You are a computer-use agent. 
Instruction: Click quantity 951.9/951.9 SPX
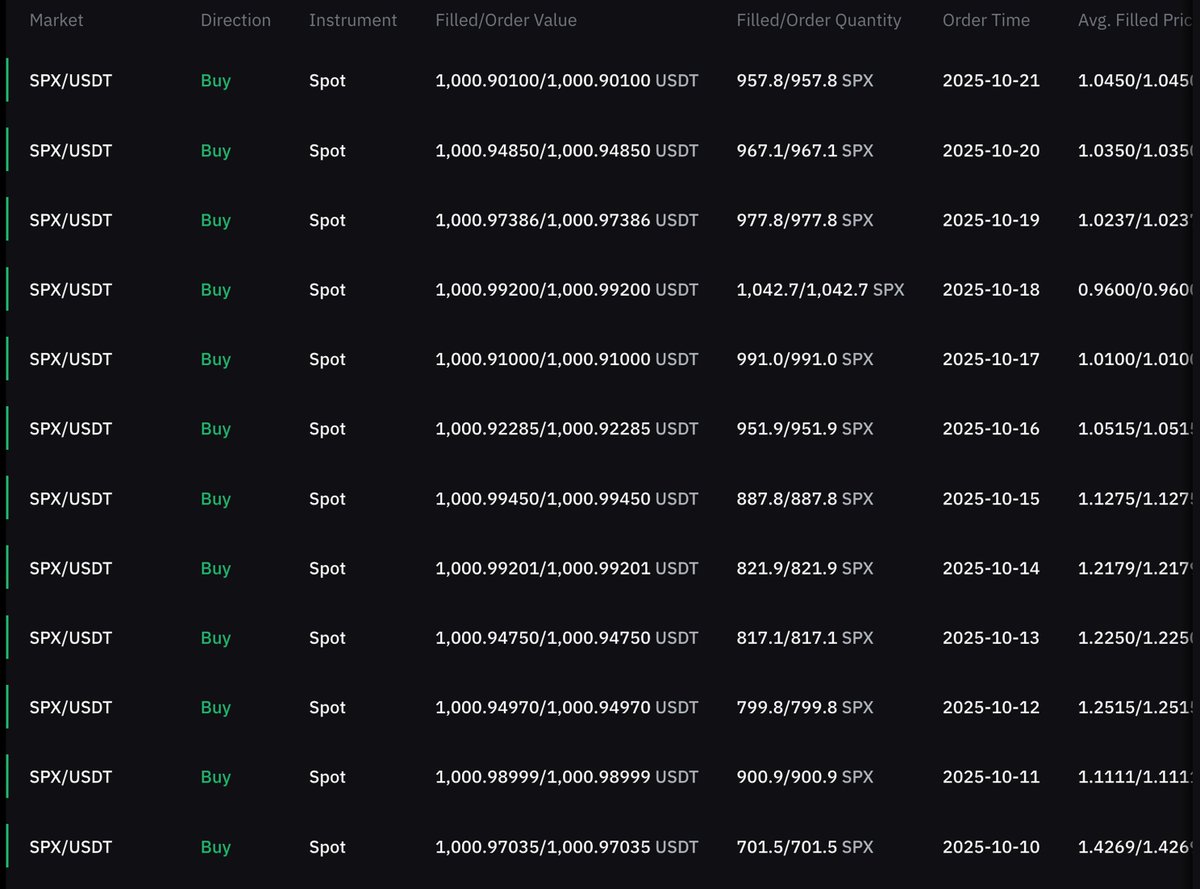805,429
